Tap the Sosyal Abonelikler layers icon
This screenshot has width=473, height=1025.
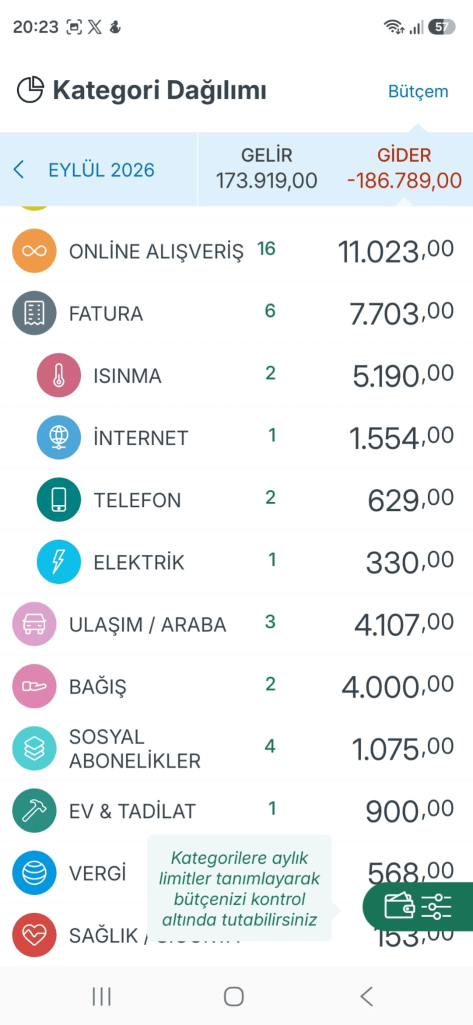[34, 748]
